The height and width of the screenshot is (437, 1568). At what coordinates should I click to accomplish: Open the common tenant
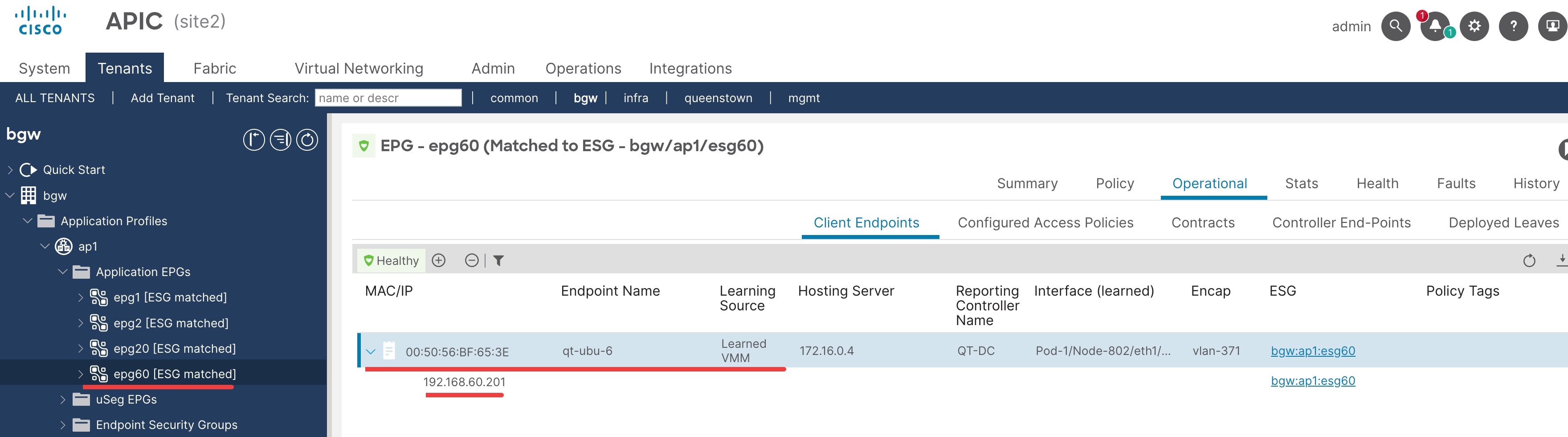[514, 98]
